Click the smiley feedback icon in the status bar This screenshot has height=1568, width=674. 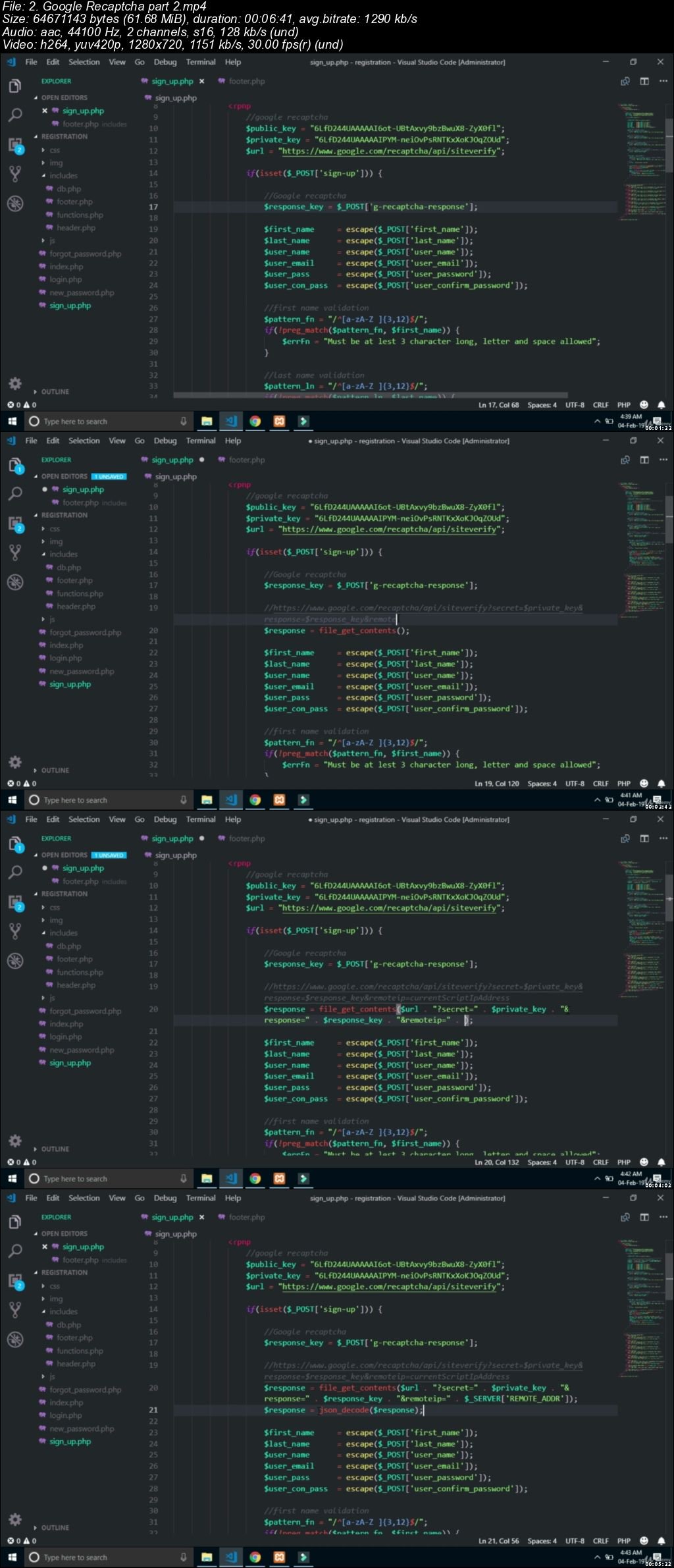tap(644, 405)
